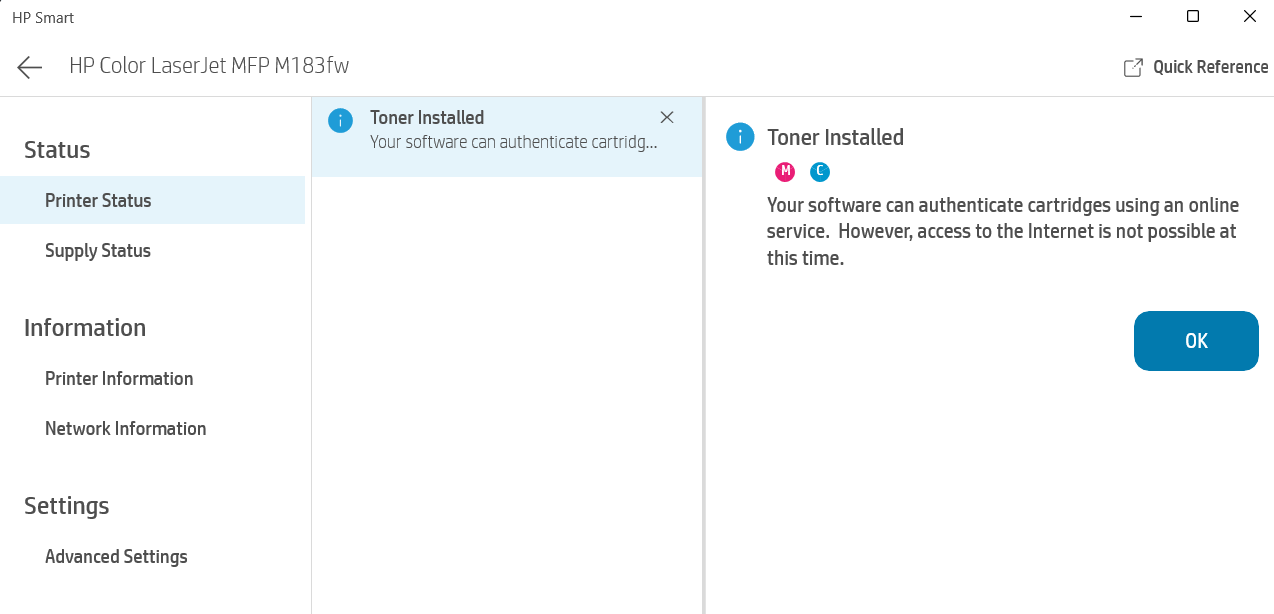The image size is (1274, 614).
Task: Click the Settings section header
Action: pos(66,505)
